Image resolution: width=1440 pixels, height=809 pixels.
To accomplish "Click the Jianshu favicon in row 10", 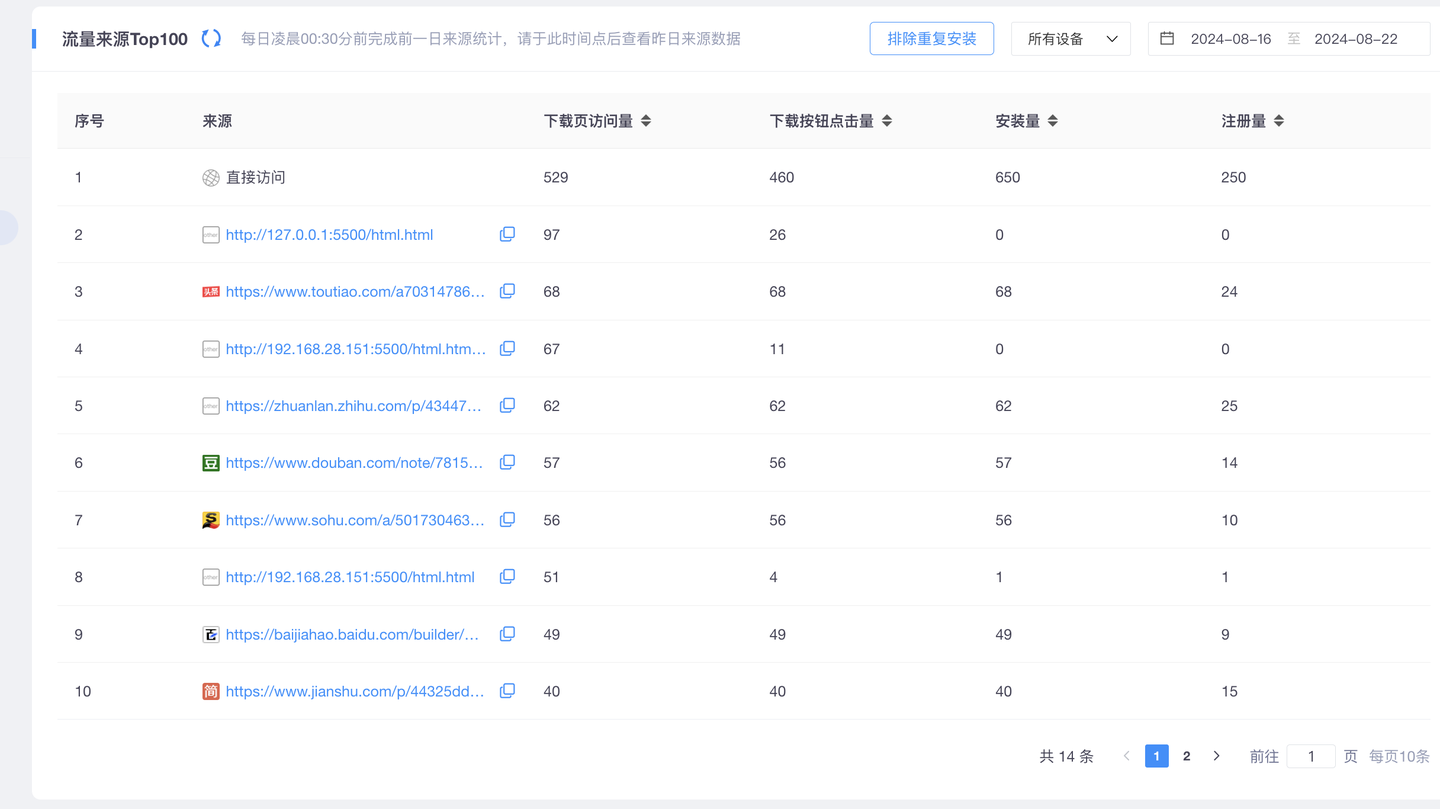I will 211,691.
